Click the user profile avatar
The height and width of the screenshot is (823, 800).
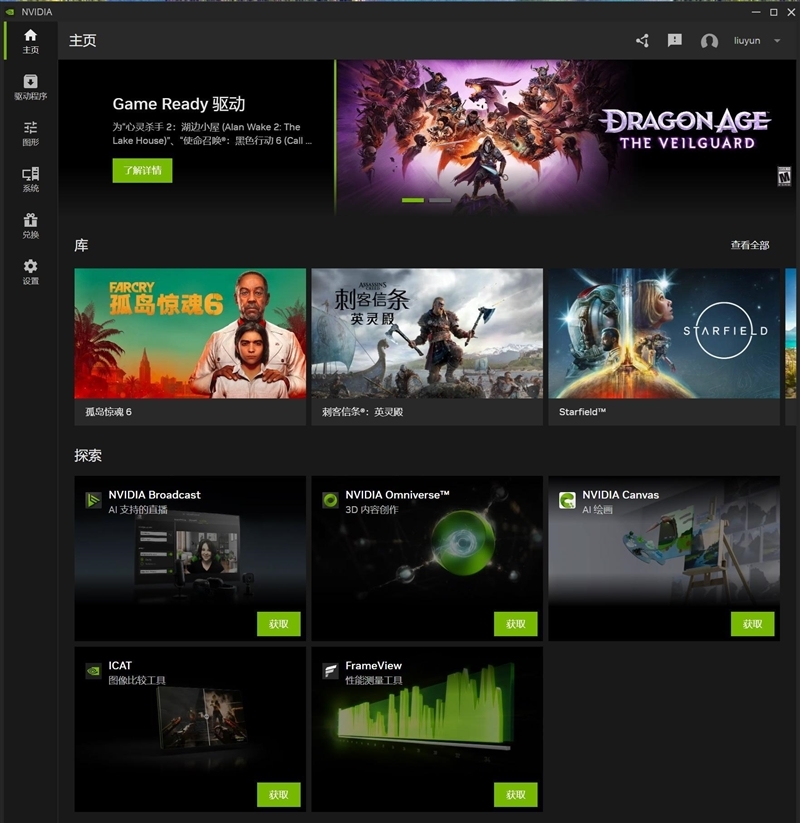pyautogui.click(x=710, y=40)
